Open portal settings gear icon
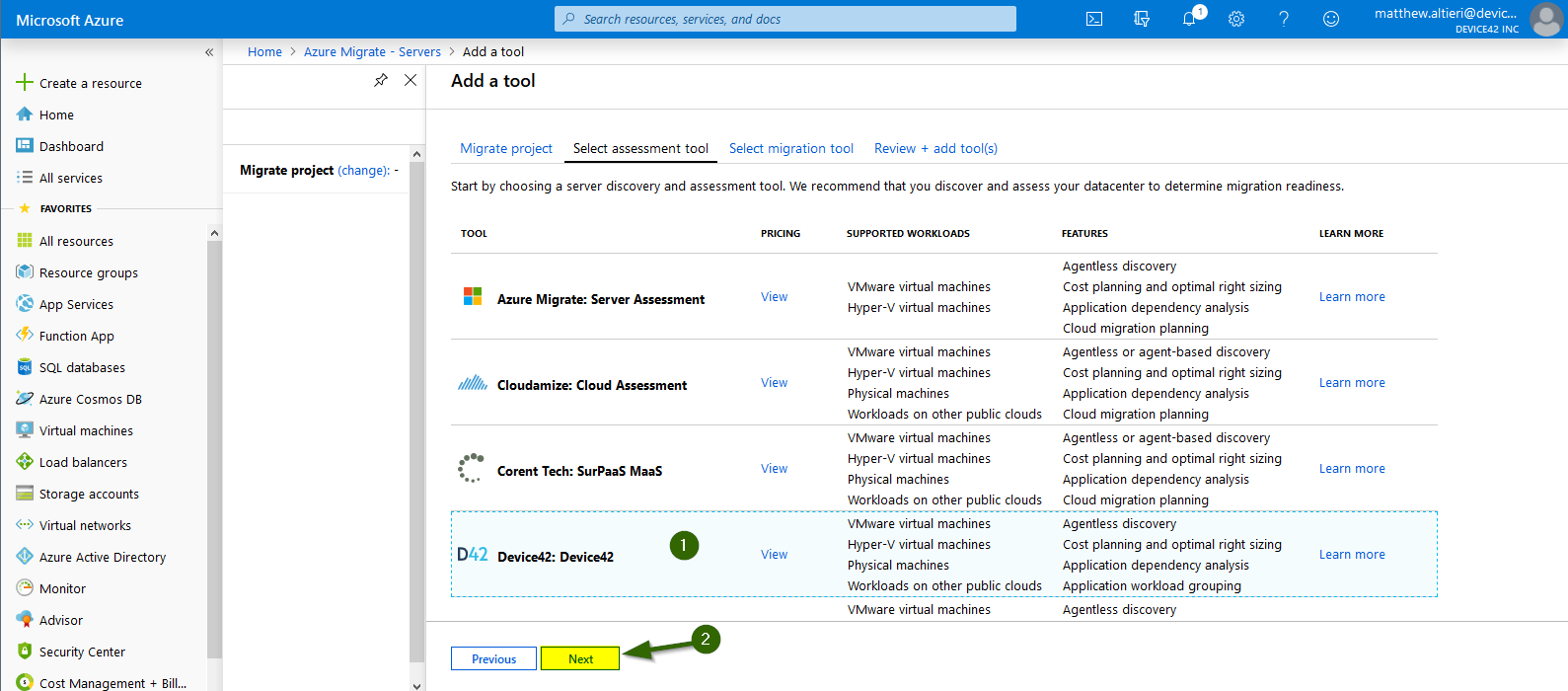The image size is (1568, 691). (x=1236, y=19)
